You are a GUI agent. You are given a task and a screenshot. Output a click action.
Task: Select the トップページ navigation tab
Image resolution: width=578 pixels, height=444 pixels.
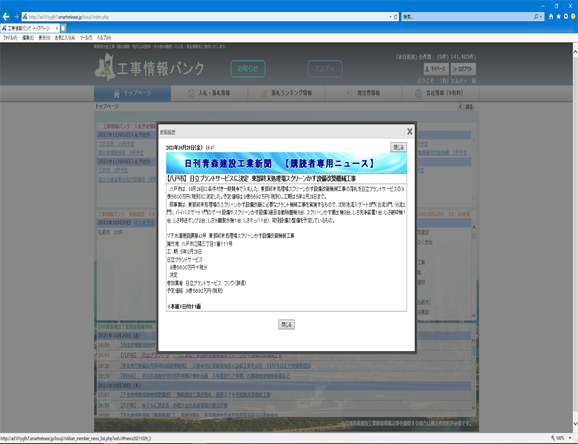[x=132, y=93]
